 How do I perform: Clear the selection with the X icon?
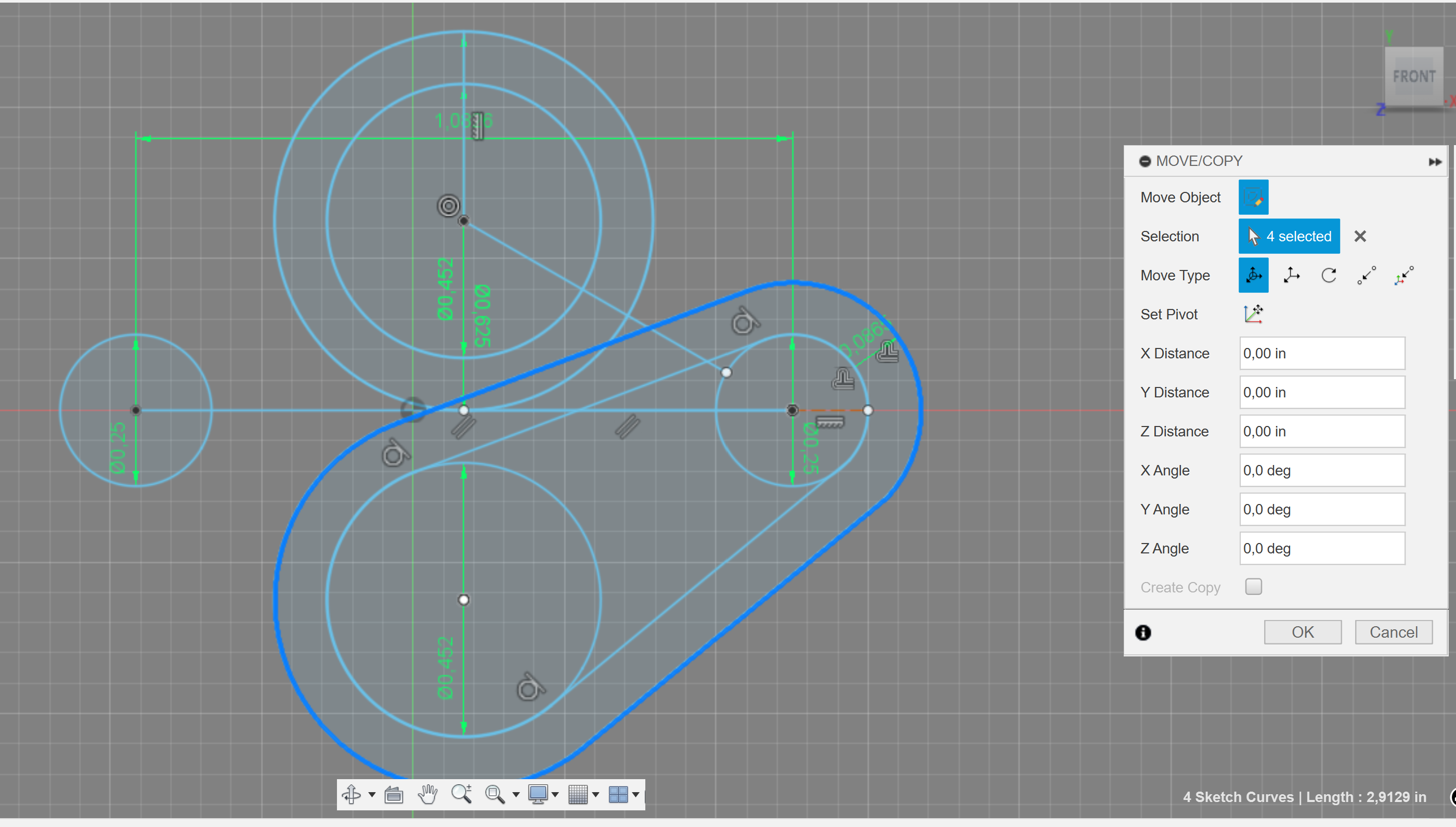1360,236
